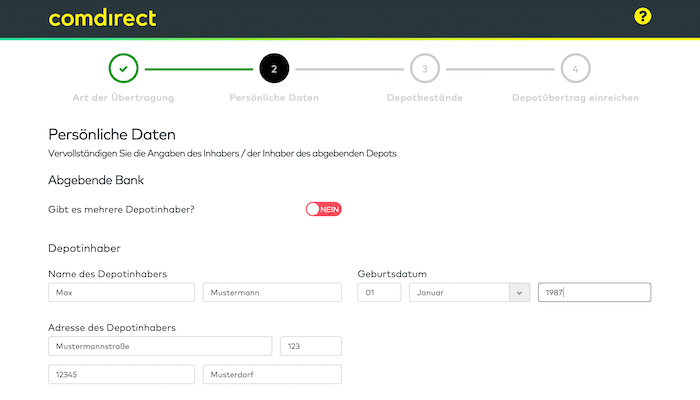Focus street field Mustermannstraße
This screenshot has height=400, width=700.
[x=160, y=346]
